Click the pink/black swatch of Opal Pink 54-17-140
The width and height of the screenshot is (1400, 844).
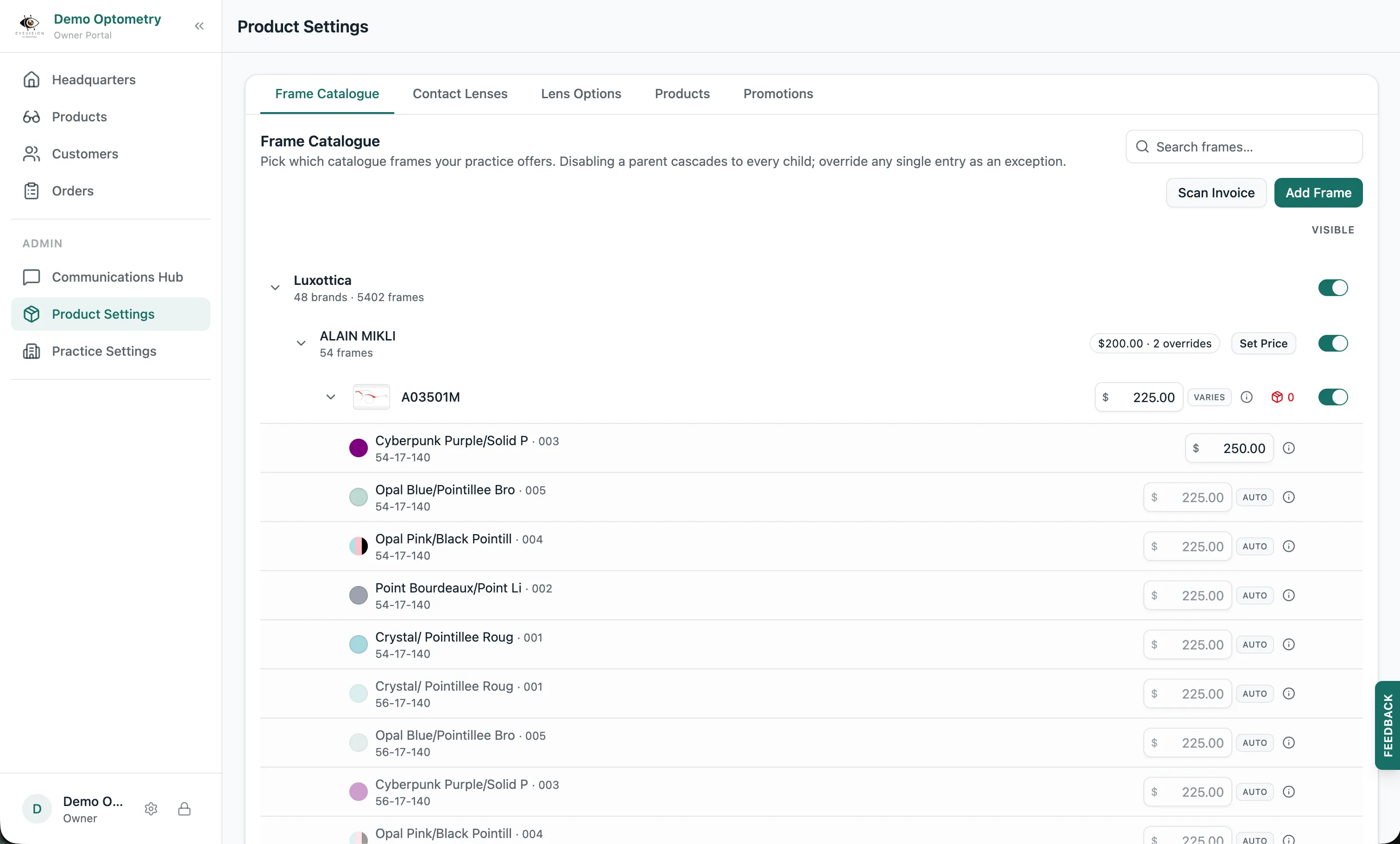click(x=358, y=547)
